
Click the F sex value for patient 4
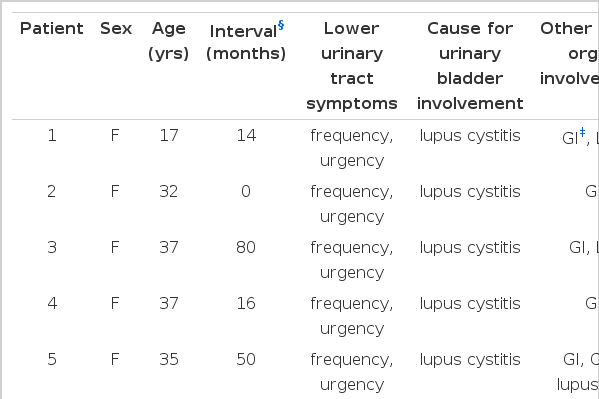point(115,303)
